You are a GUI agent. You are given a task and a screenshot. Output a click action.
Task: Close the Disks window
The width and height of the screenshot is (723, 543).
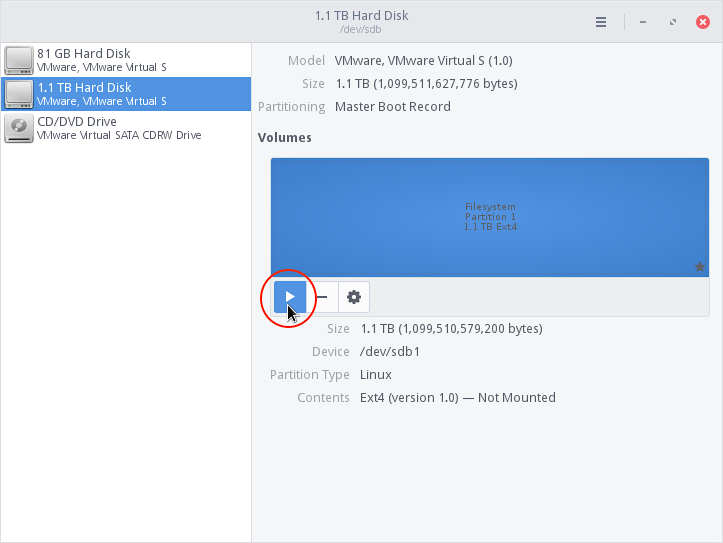point(703,21)
